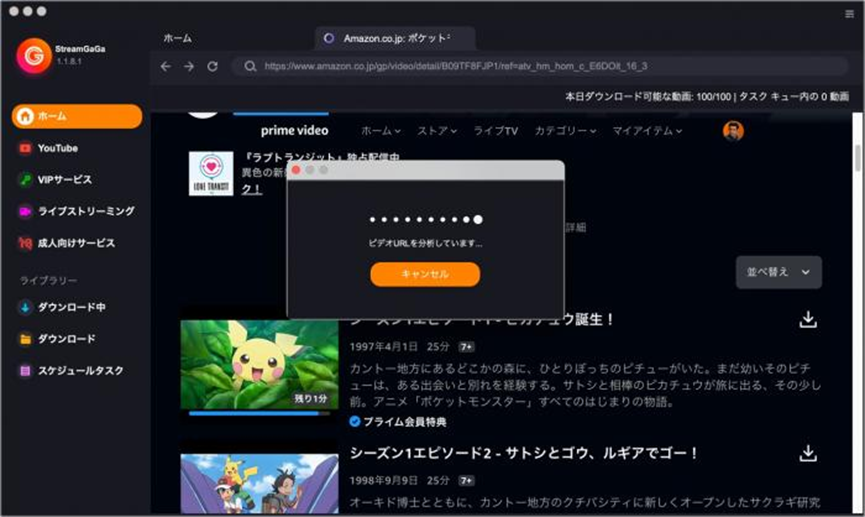This screenshot has height=517, width=865.
Task: Click the 1997年4月1日 25分 episode date text
Action: pos(399,347)
